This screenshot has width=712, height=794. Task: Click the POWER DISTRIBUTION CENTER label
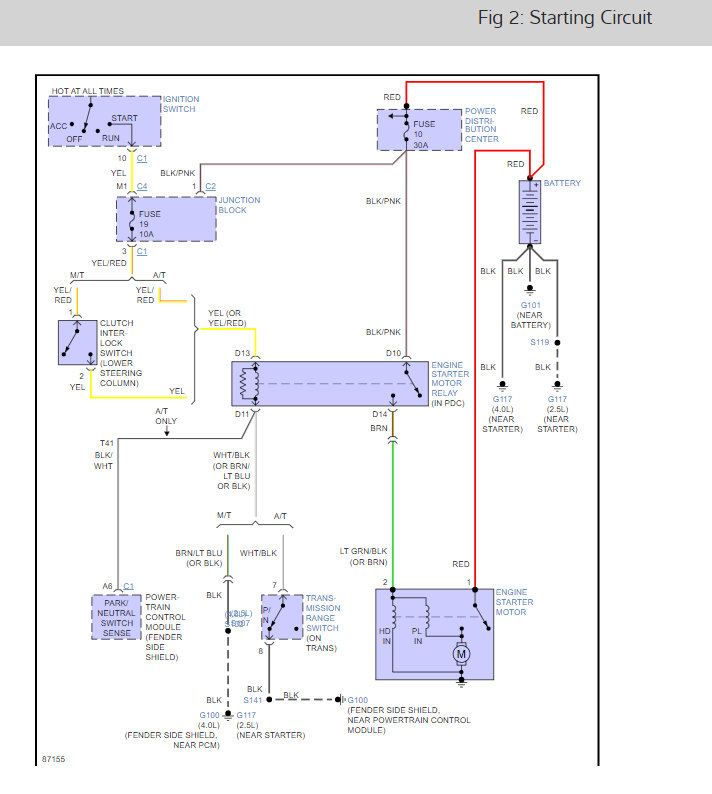pos(482,125)
